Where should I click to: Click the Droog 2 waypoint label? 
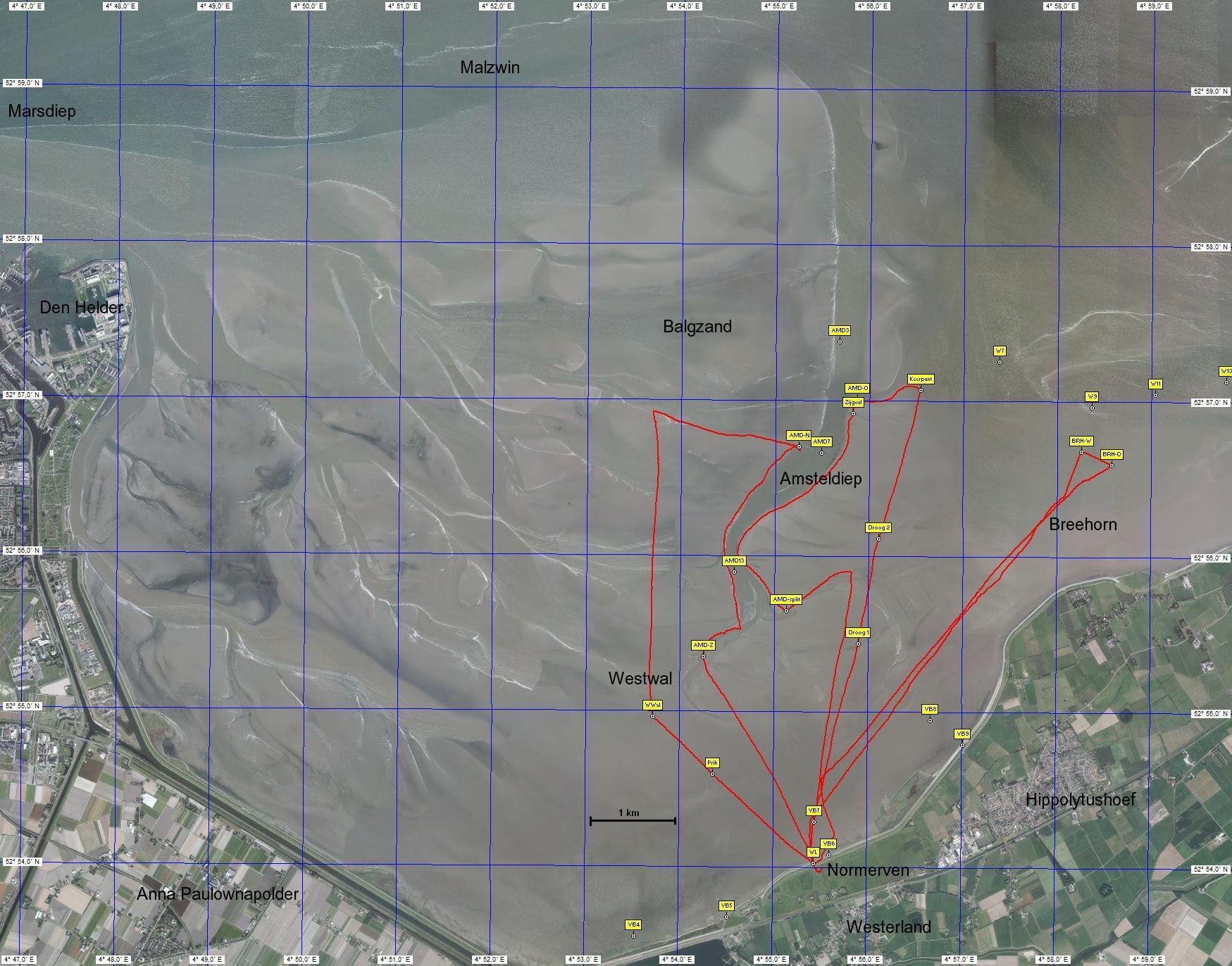878,528
